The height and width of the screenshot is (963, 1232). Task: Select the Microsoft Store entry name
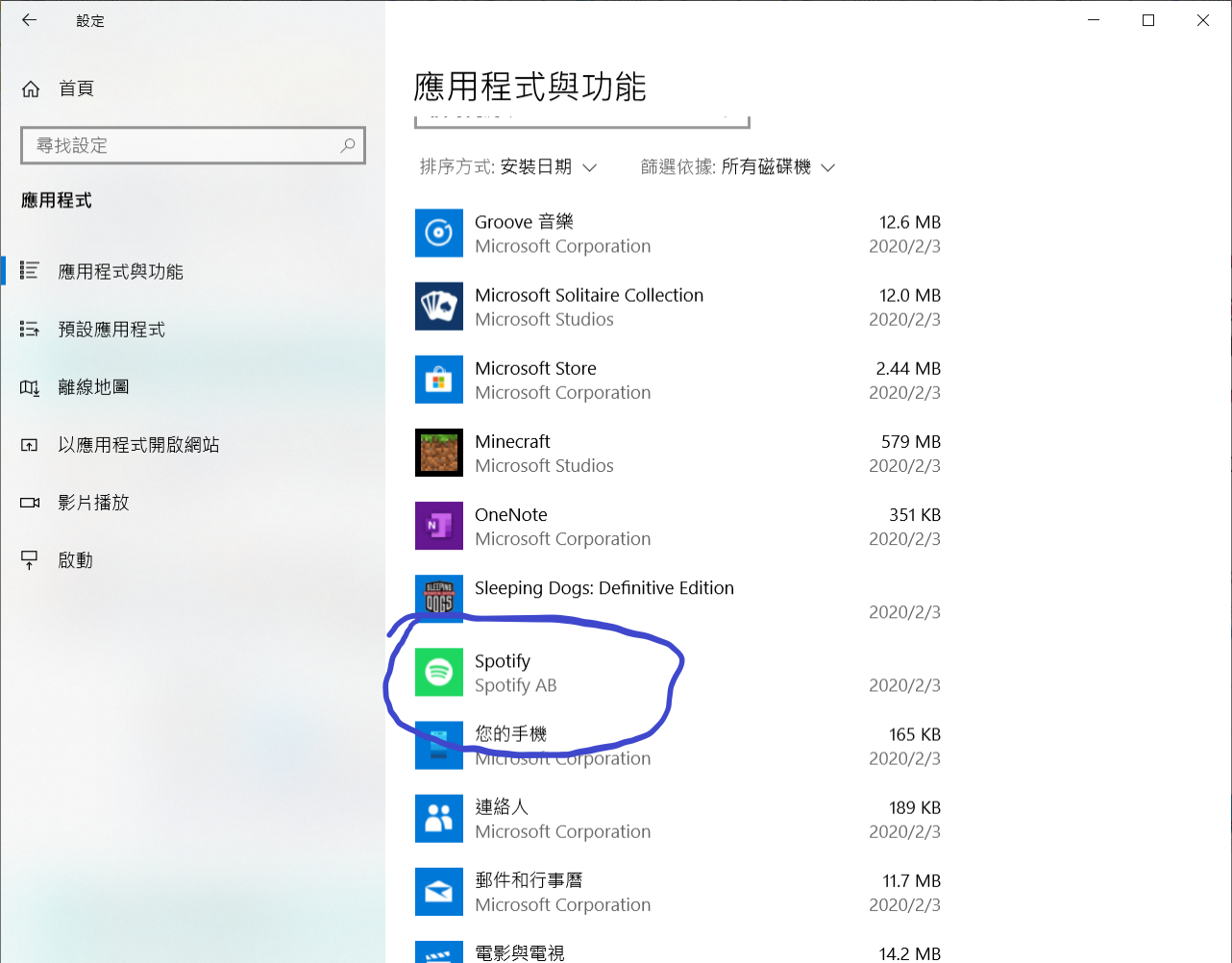(x=535, y=368)
